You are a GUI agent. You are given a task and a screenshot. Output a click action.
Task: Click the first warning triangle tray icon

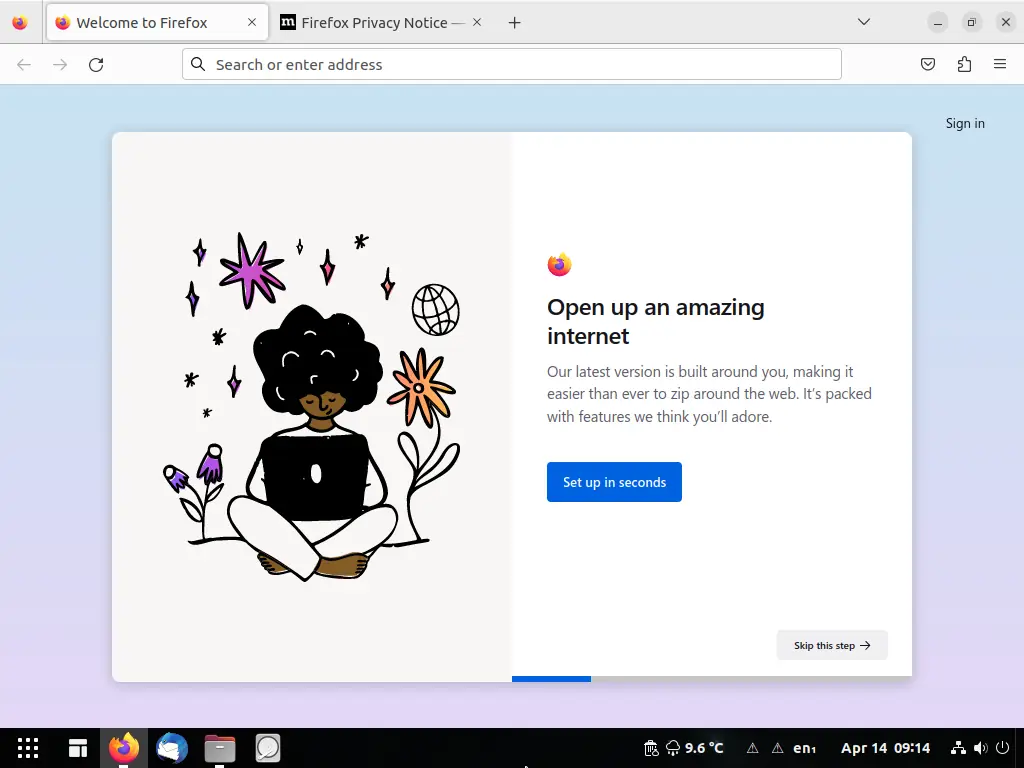[752, 748]
